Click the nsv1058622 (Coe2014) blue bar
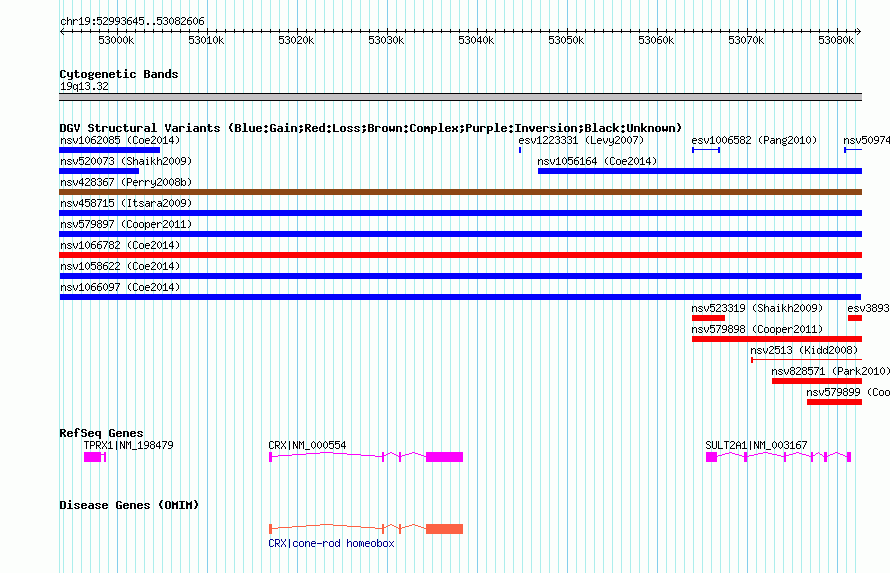The height and width of the screenshot is (573, 890). pyautogui.click(x=460, y=276)
